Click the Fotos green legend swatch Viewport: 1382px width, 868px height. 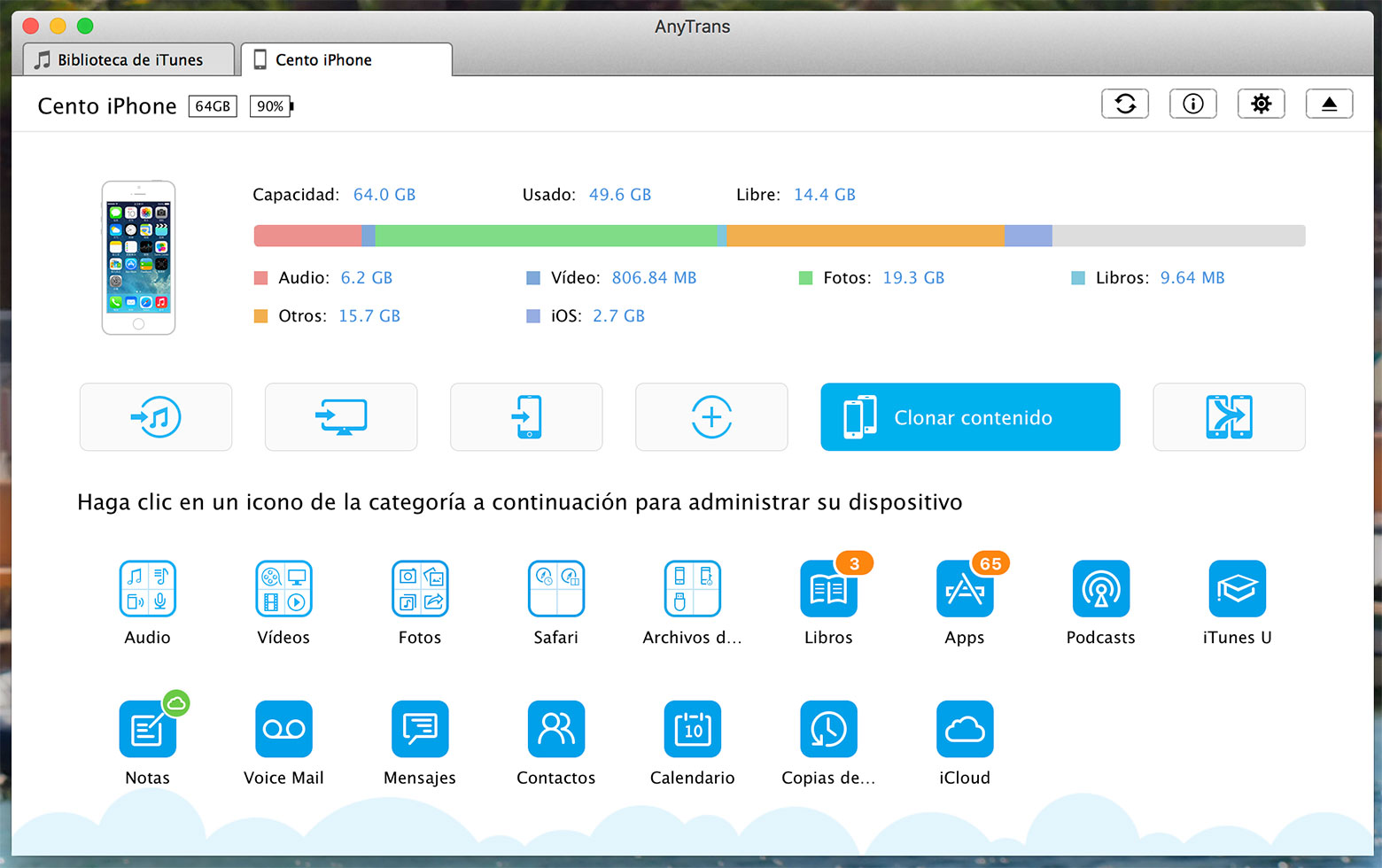(805, 278)
